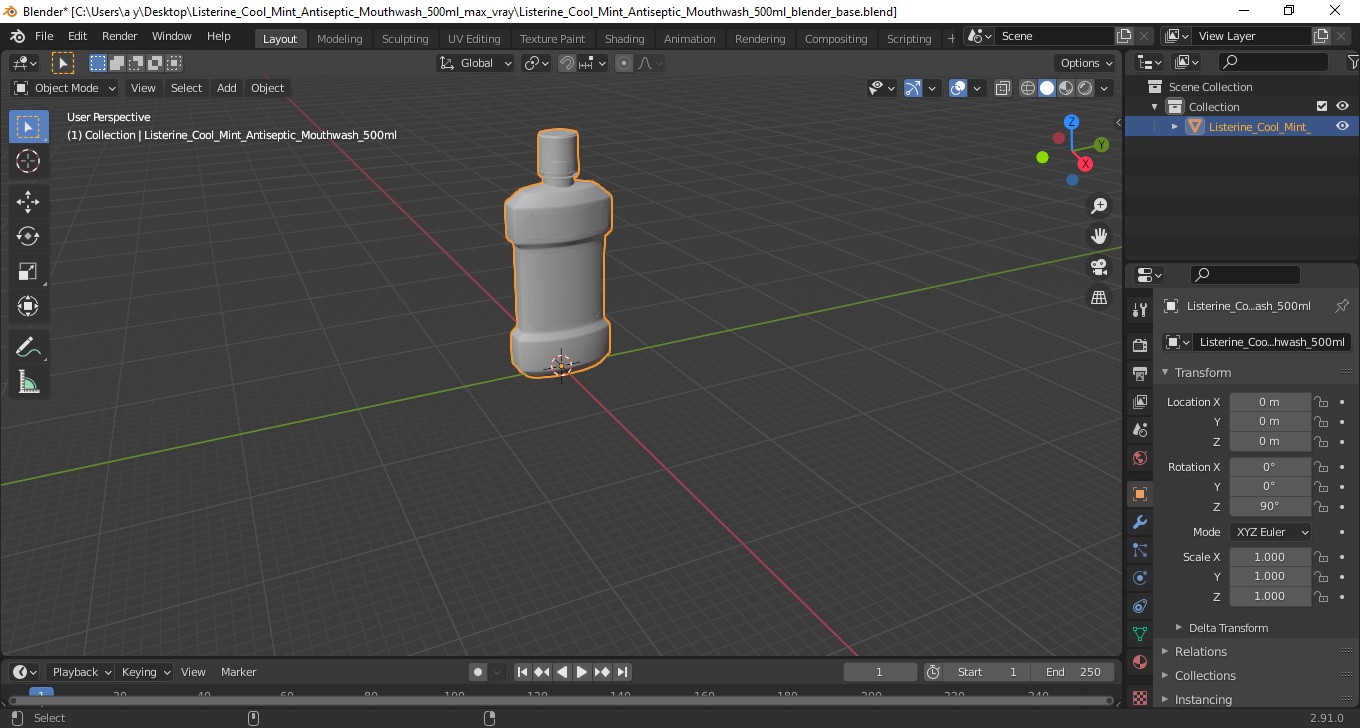
Task: Click the current frame field showing 1
Action: point(880,672)
